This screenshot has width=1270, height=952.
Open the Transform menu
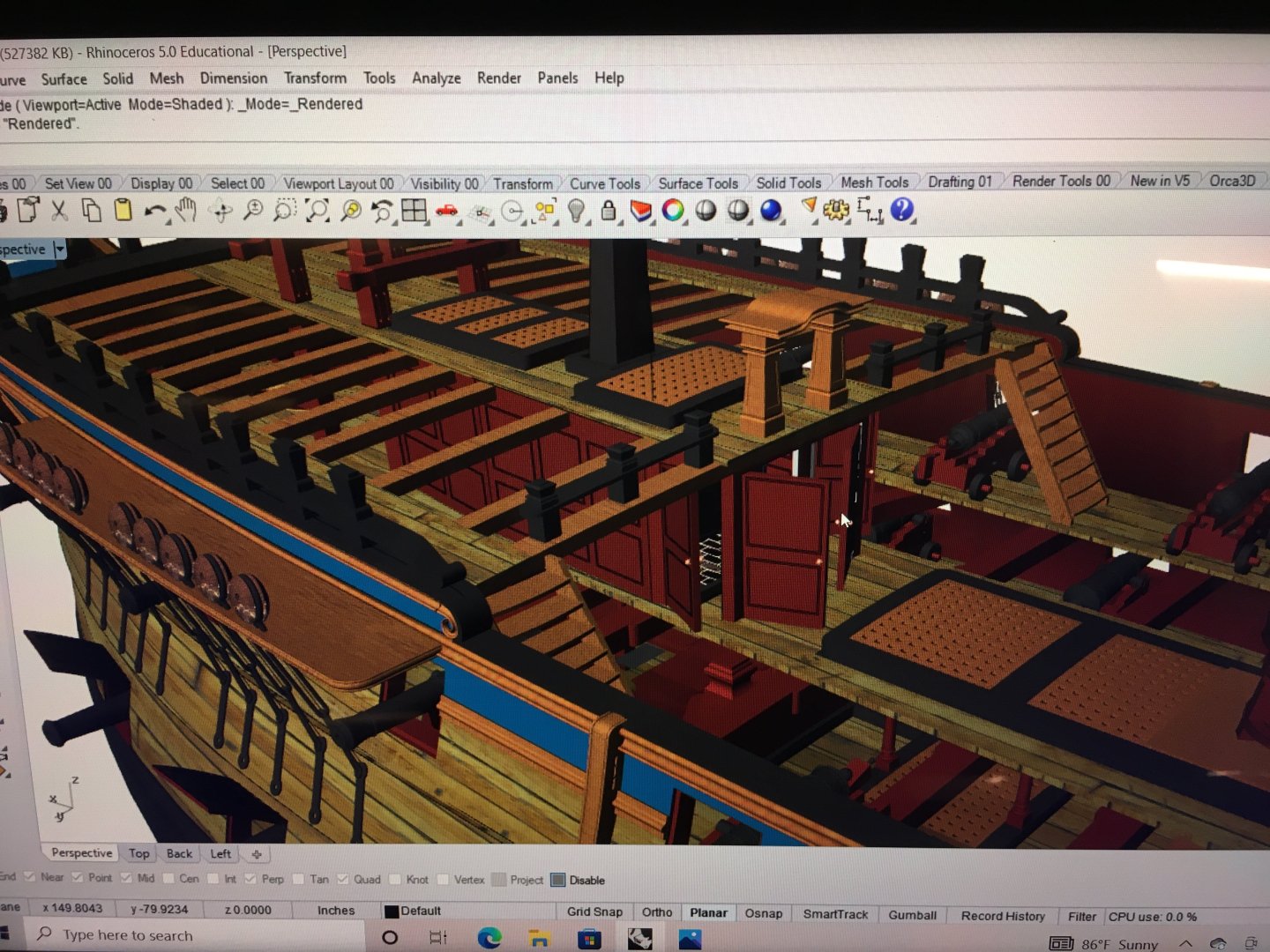(x=316, y=78)
